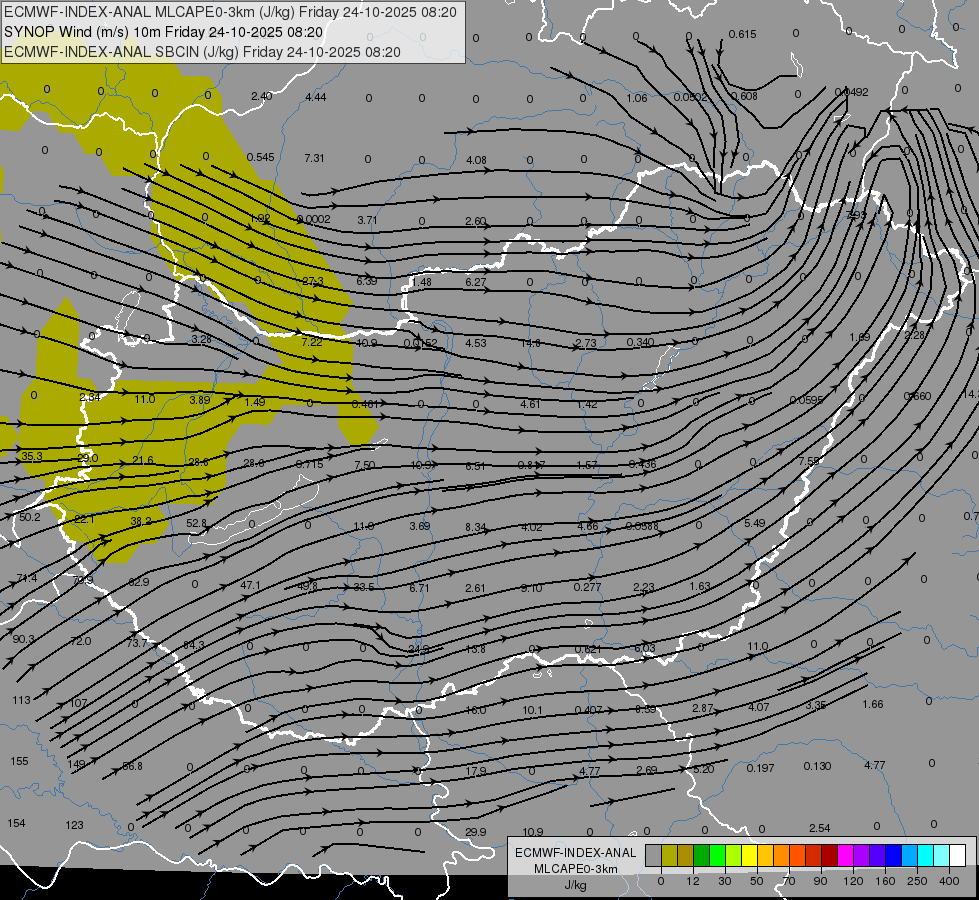979x900 pixels.
Task: Select the bright cyan legend swatch
Action: [x=925, y=856]
